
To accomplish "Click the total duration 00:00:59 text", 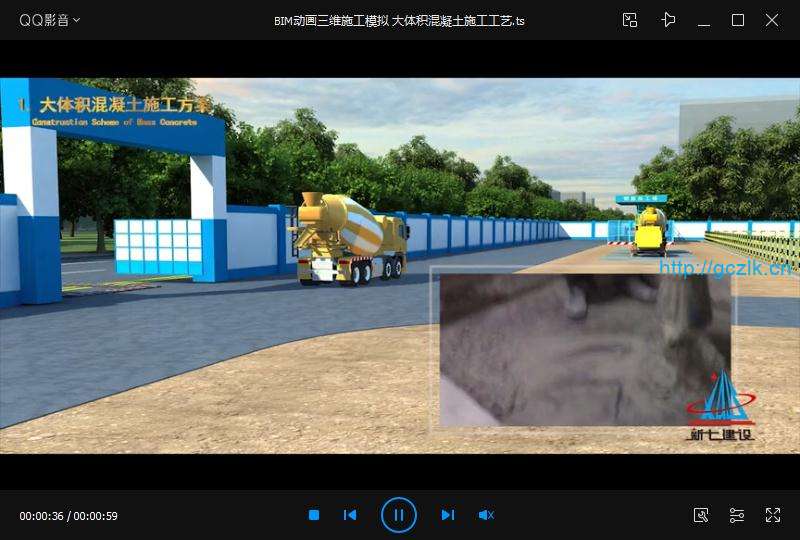I will [96, 516].
